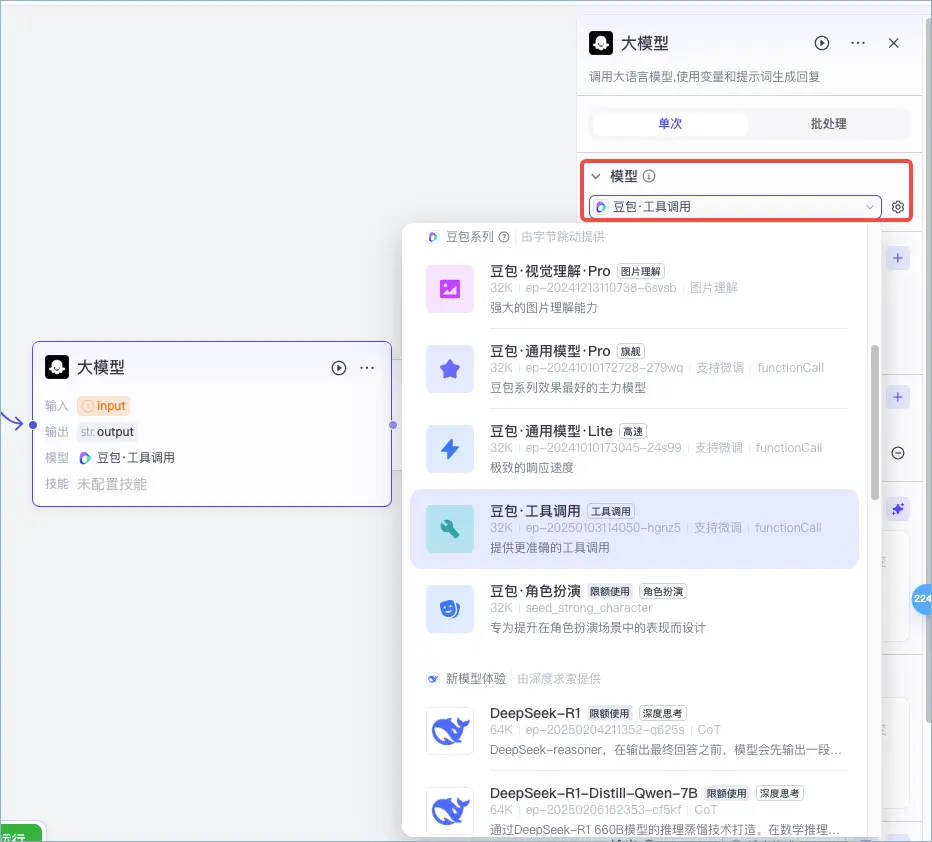
Task: Select 豆包·通用模型·Pro model
Action: tap(635, 369)
